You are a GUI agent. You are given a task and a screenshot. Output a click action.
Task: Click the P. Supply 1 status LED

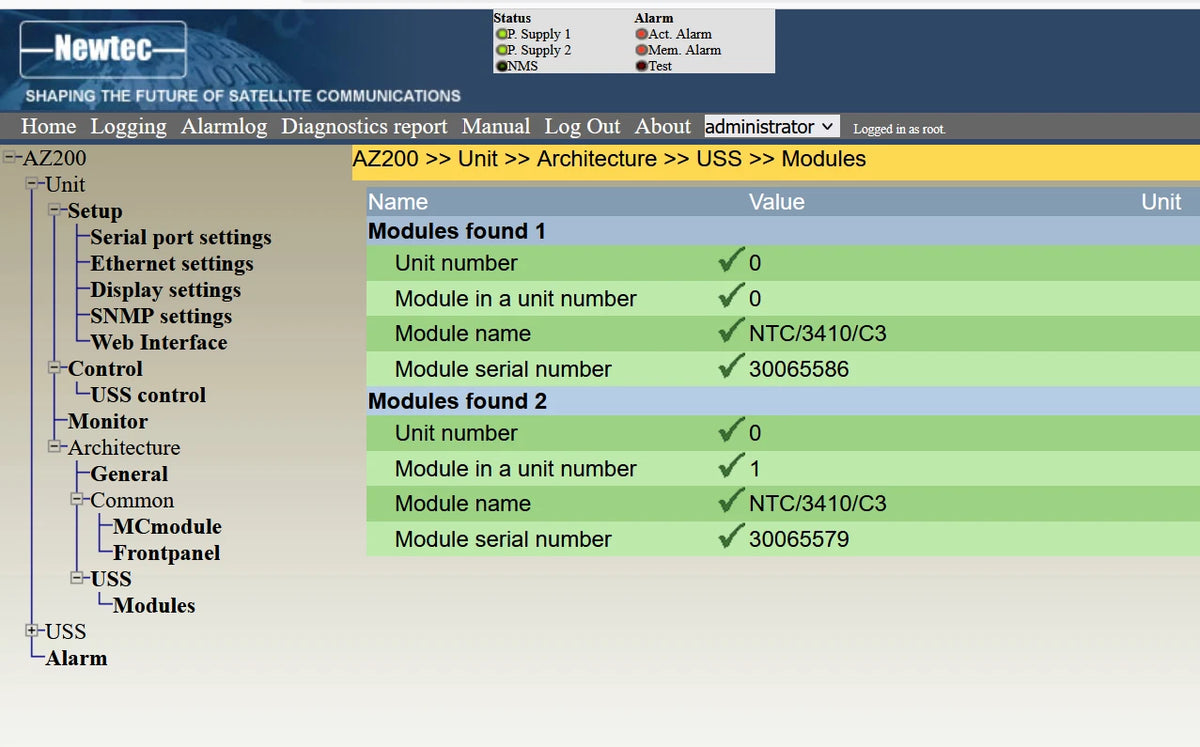click(502, 34)
